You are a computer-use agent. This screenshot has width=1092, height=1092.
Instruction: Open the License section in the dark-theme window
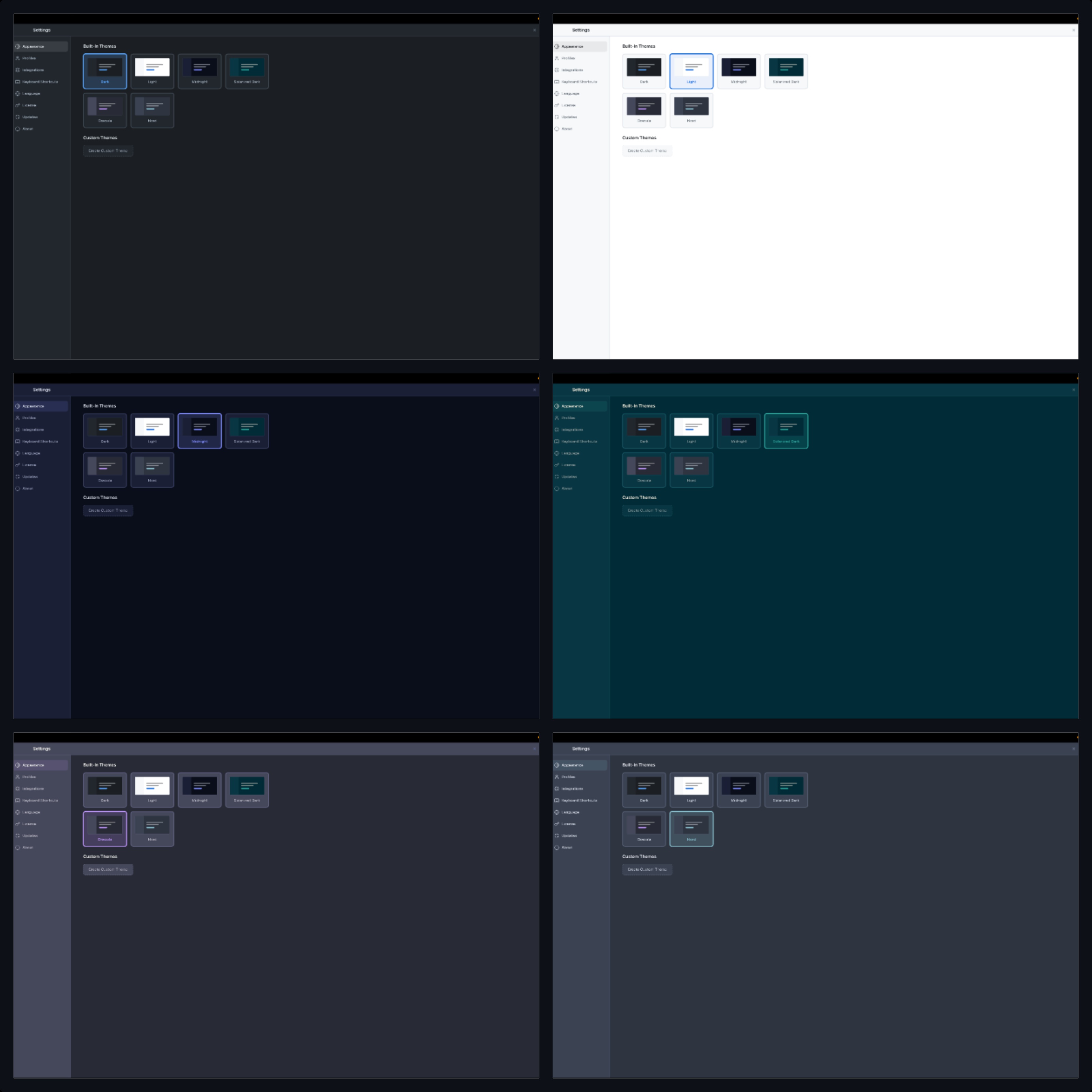41,105
